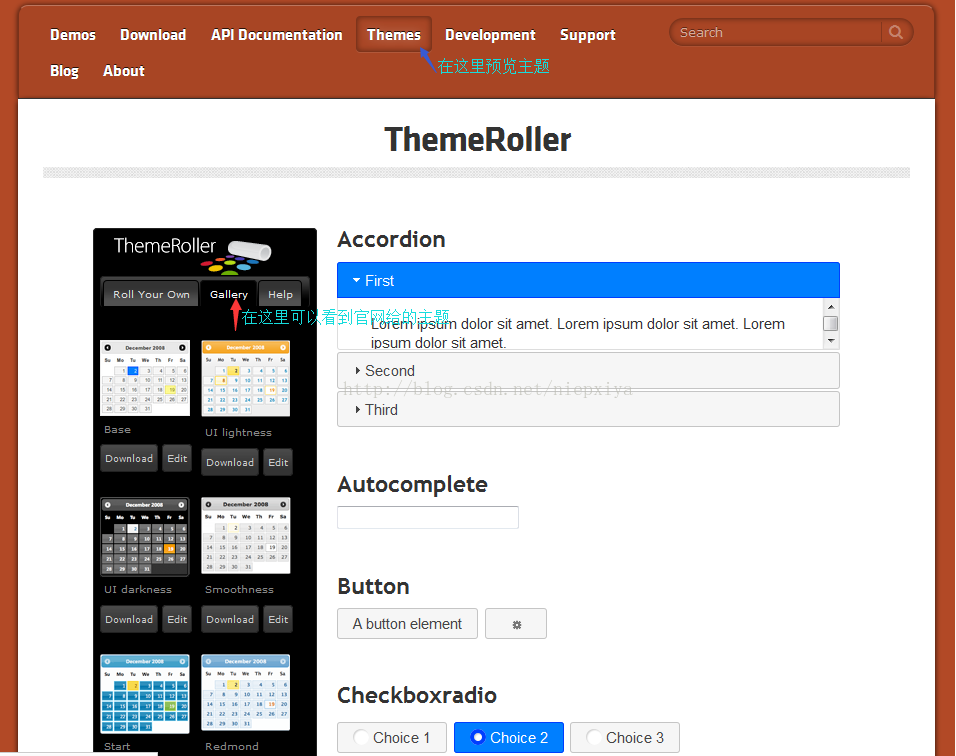The image size is (956, 756).
Task: Switch to the Help tab
Action: point(280,294)
